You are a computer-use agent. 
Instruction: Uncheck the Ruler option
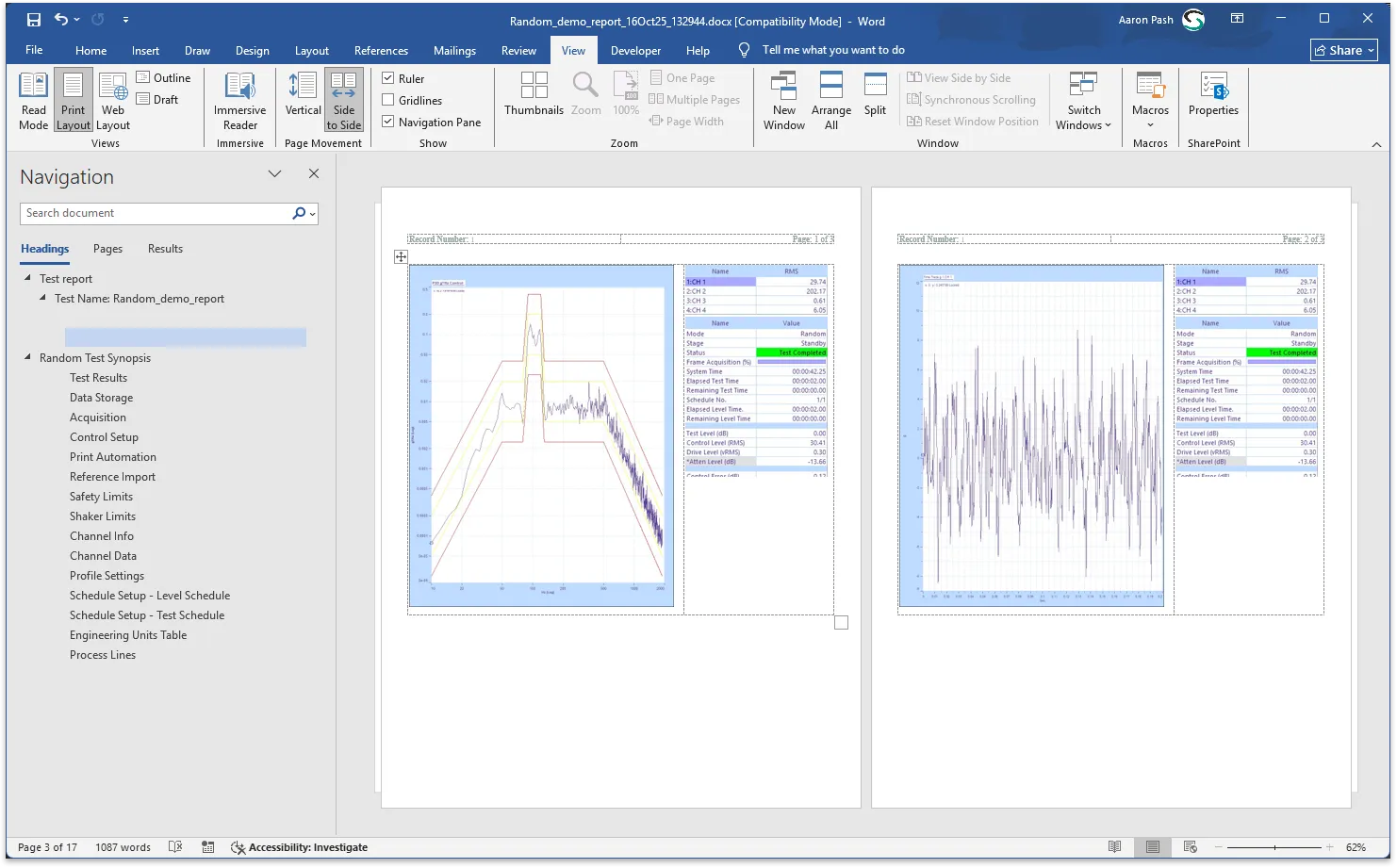pos(388,77)
